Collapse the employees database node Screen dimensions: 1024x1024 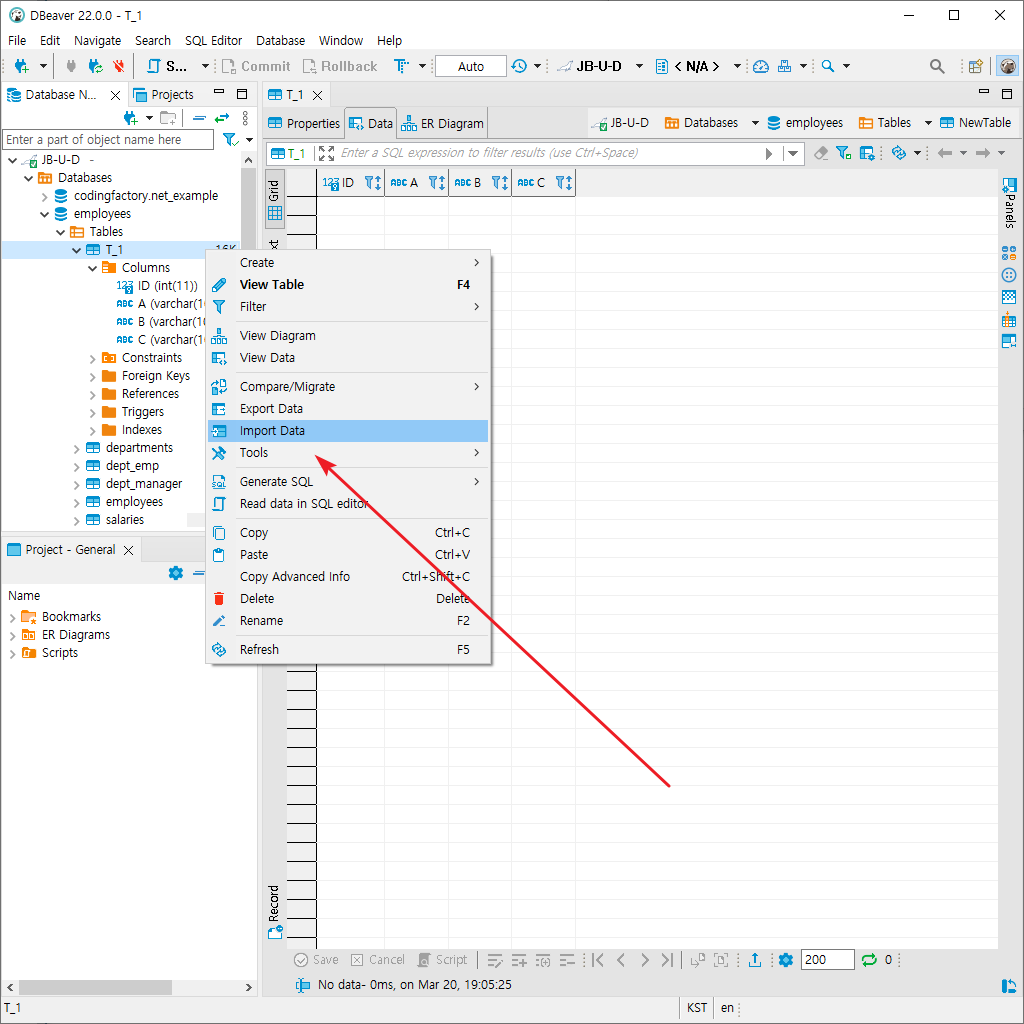[44, 214]
